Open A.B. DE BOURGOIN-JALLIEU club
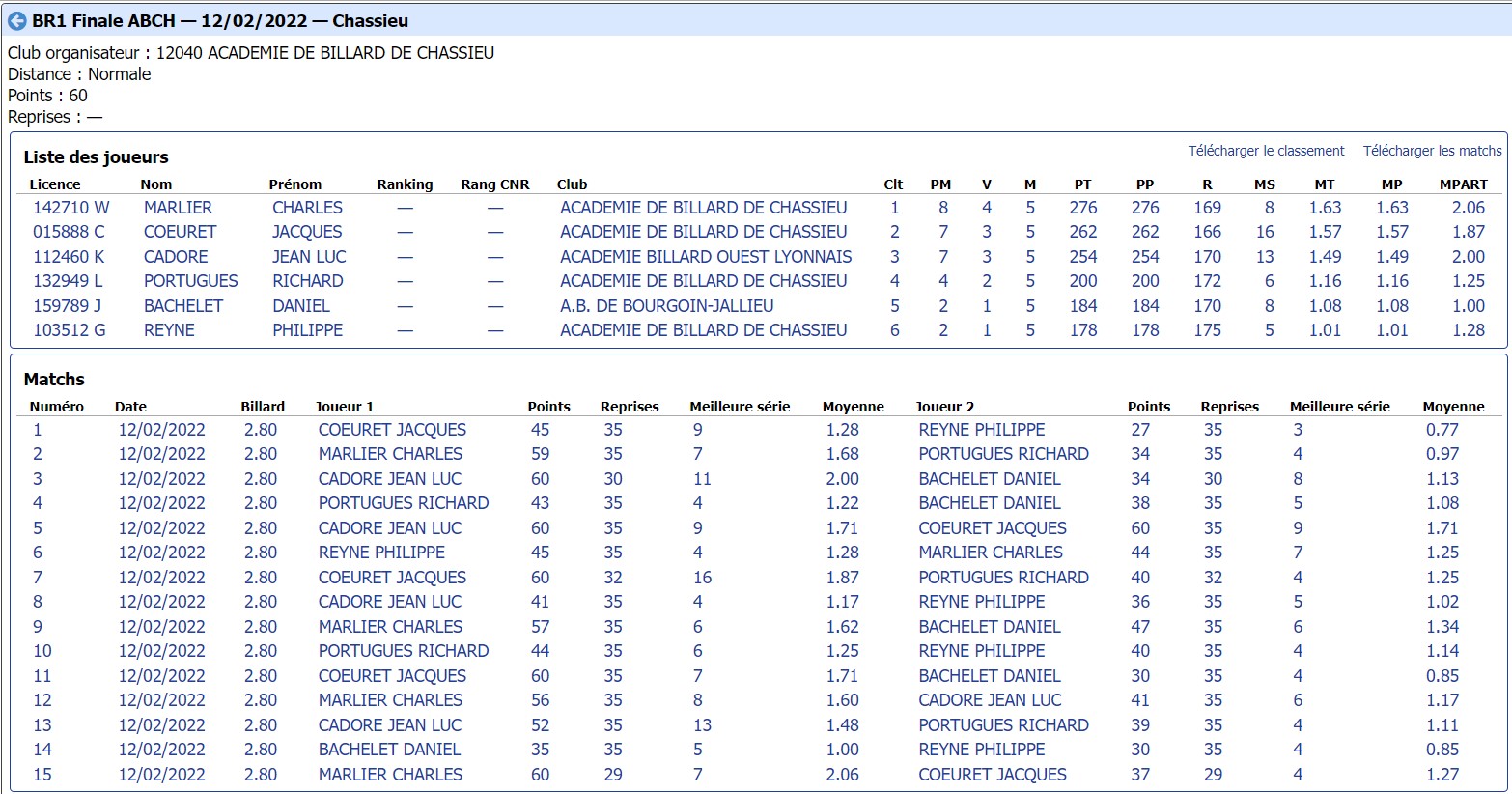Screen dimensions: 1512x794 point(667,306)
